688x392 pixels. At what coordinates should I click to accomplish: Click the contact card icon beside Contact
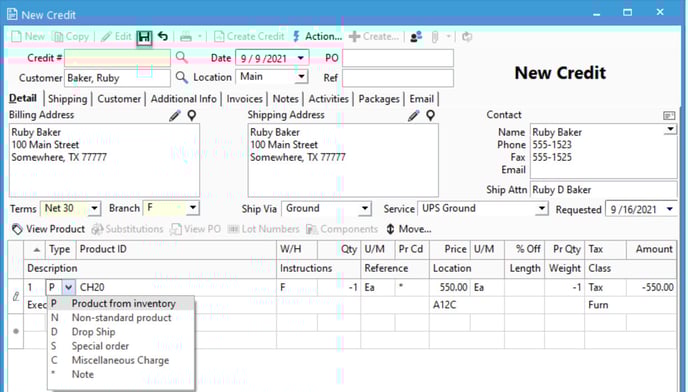coord(669,115)
